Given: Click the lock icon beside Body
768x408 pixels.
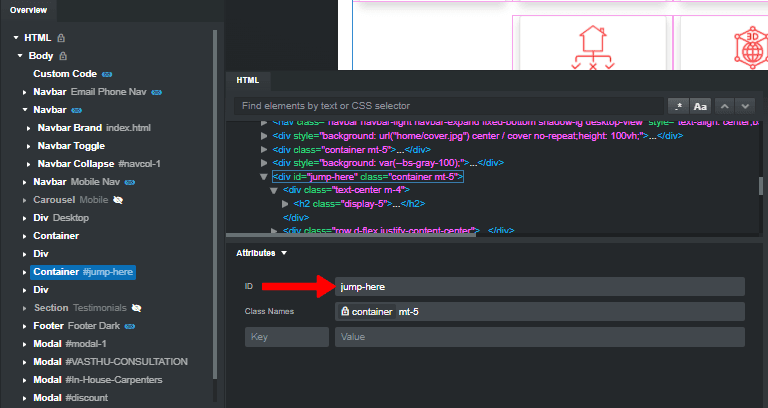Looking at the screenshot, I should (63, 56).
